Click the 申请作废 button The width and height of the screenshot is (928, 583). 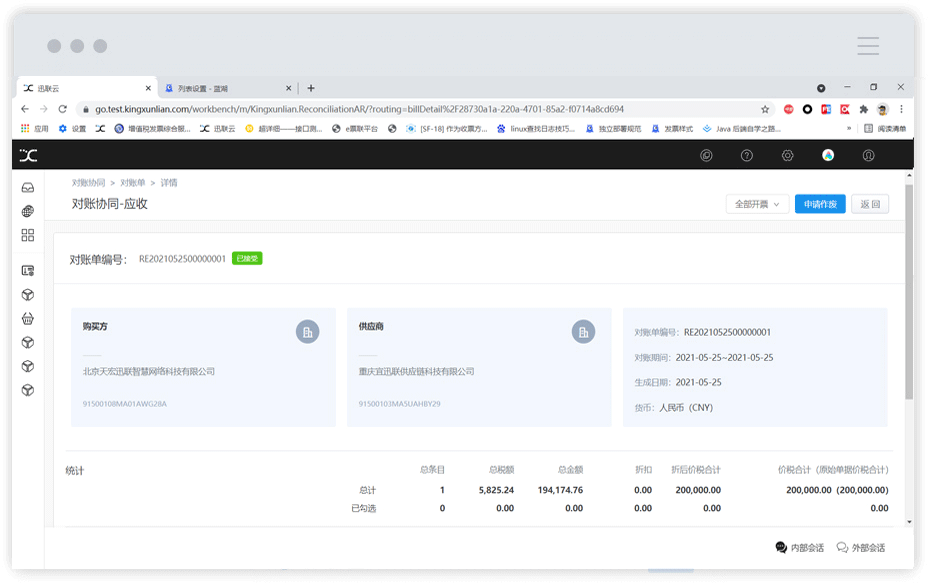pos(820,204)
